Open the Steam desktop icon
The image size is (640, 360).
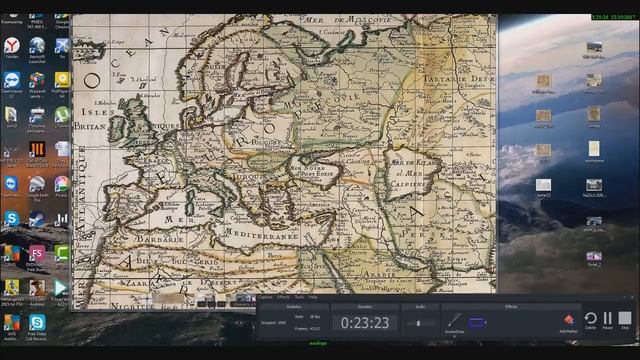point(37,219)
